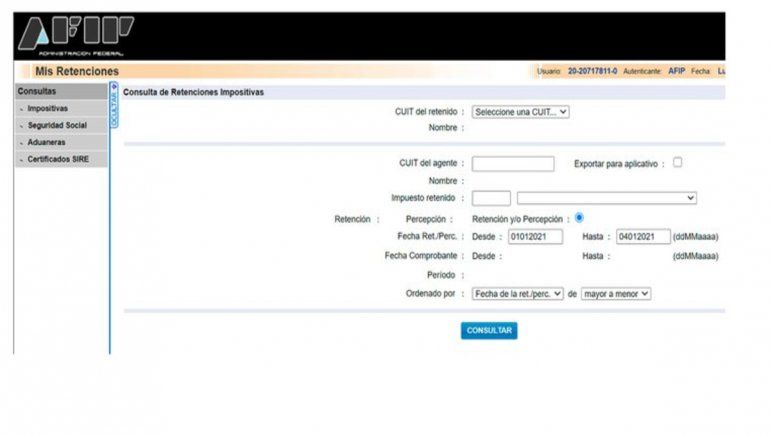Screen dimensions: 770x435
Task: Click the Mis Retenciones page title
Action: point(76,71)
